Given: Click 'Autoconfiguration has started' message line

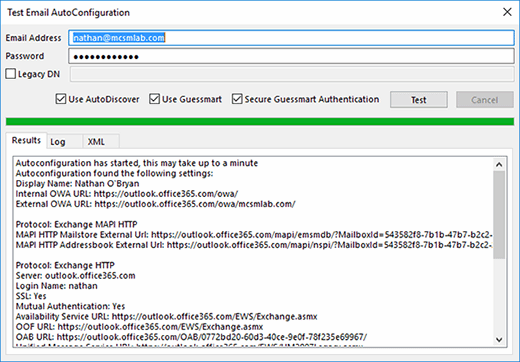Looking at the screenshot, I should pyautogui.click(x=137, y=163).
